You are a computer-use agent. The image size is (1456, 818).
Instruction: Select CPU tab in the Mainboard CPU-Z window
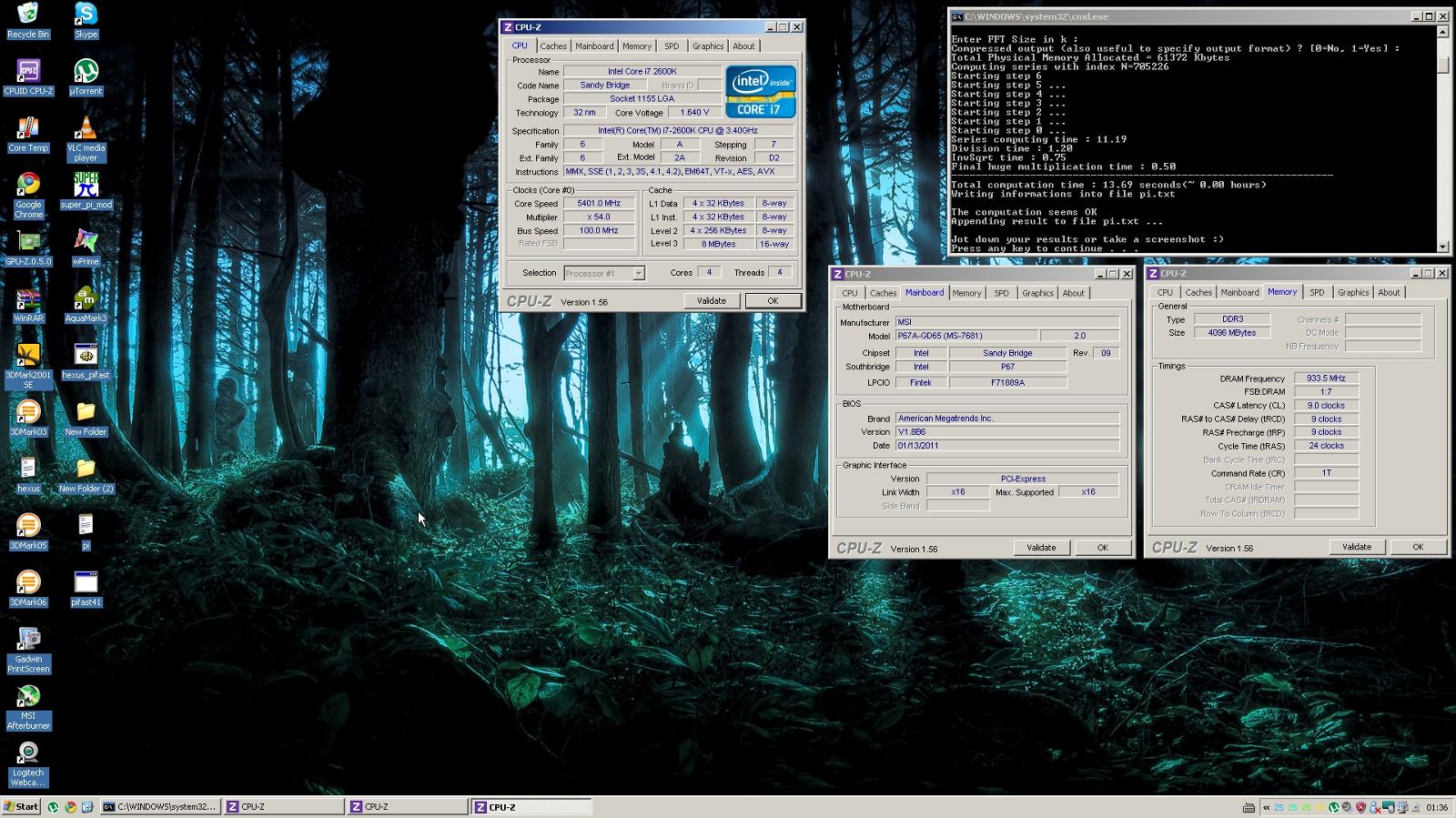(x=849, y=293)
